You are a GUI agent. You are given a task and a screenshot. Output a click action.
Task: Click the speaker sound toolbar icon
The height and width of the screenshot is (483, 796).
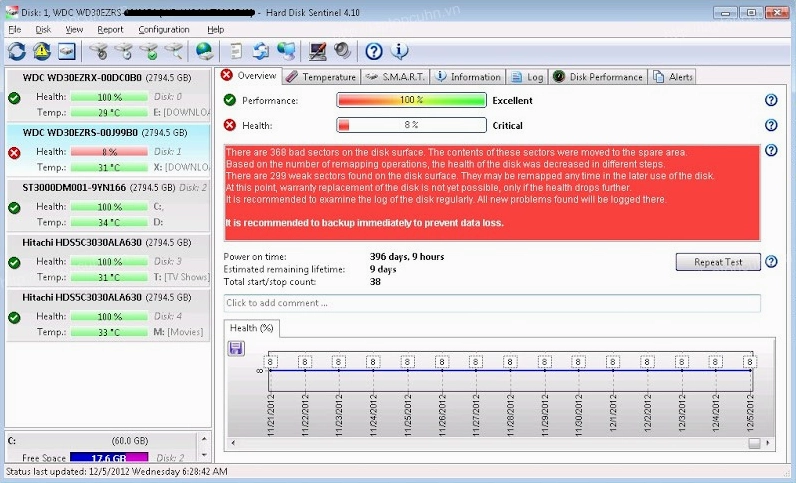(343, 51)
